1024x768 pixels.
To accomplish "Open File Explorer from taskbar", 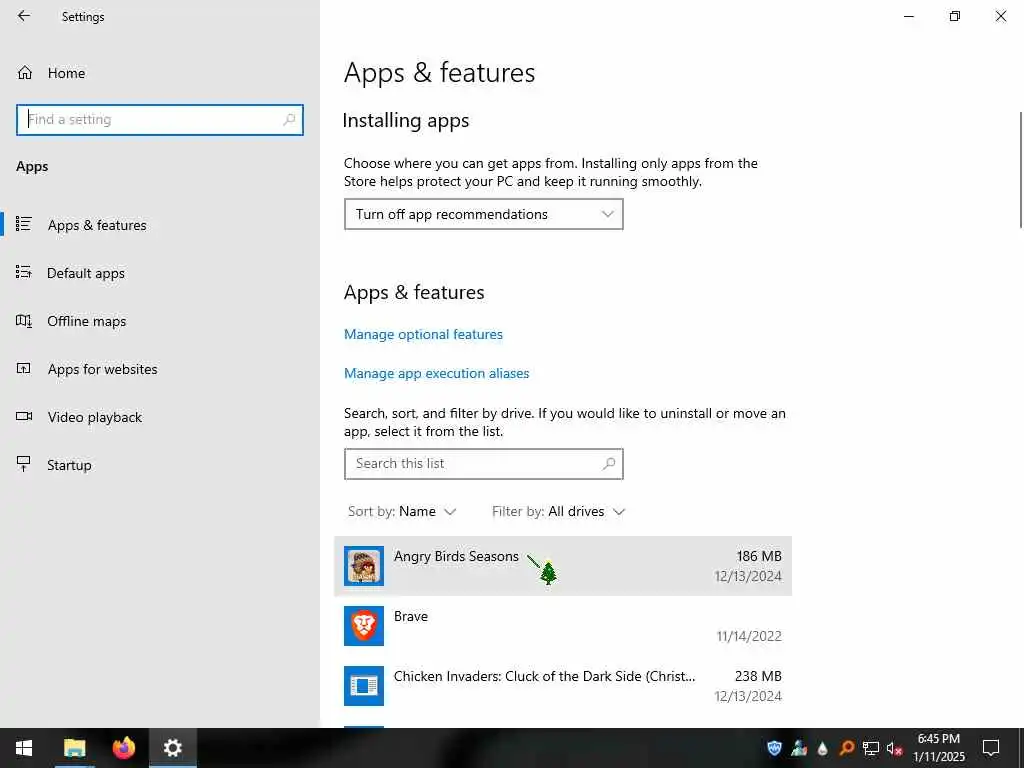I will click(74, 748).
